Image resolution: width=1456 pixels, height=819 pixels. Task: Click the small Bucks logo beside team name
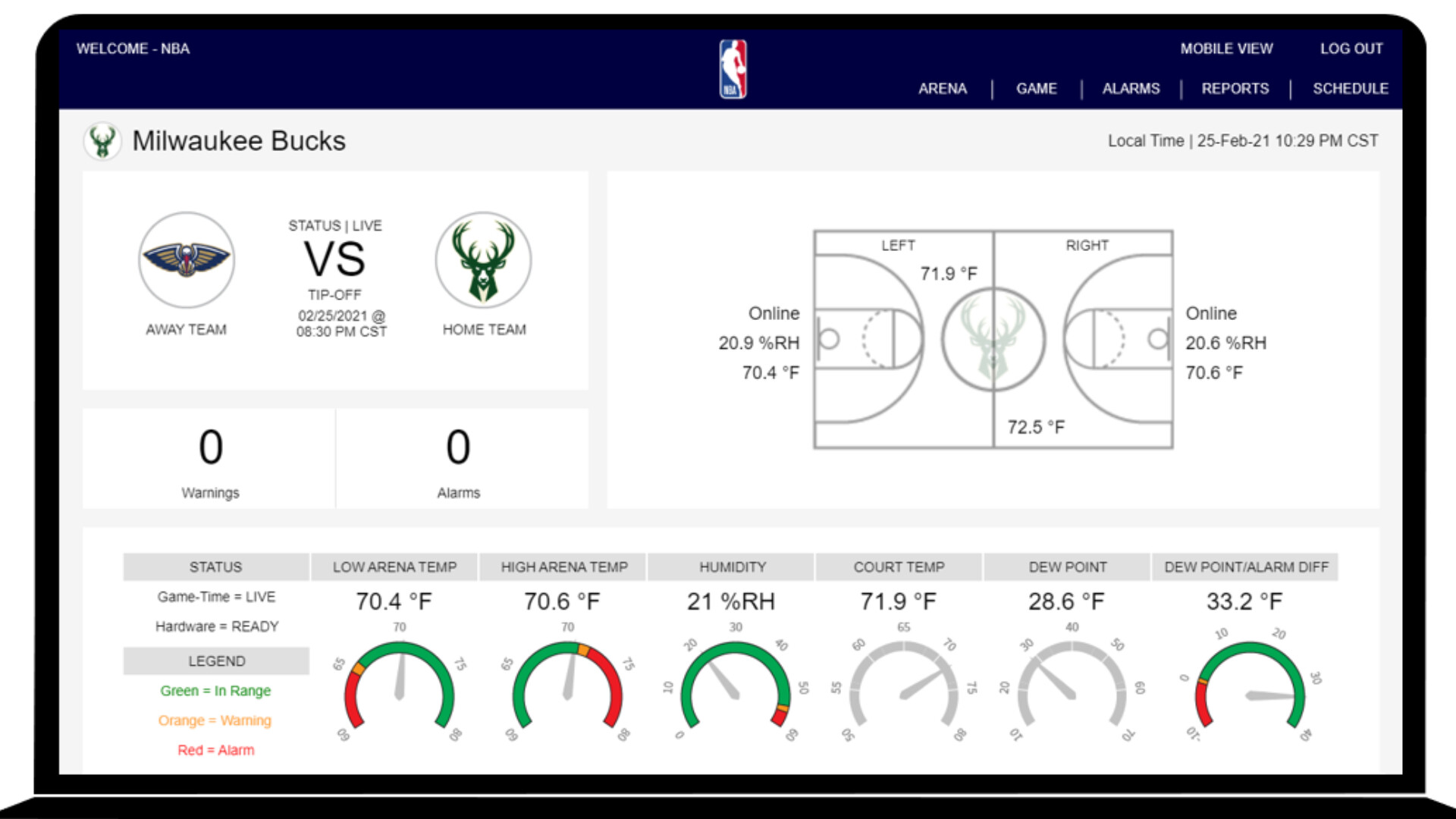[102, 141]
